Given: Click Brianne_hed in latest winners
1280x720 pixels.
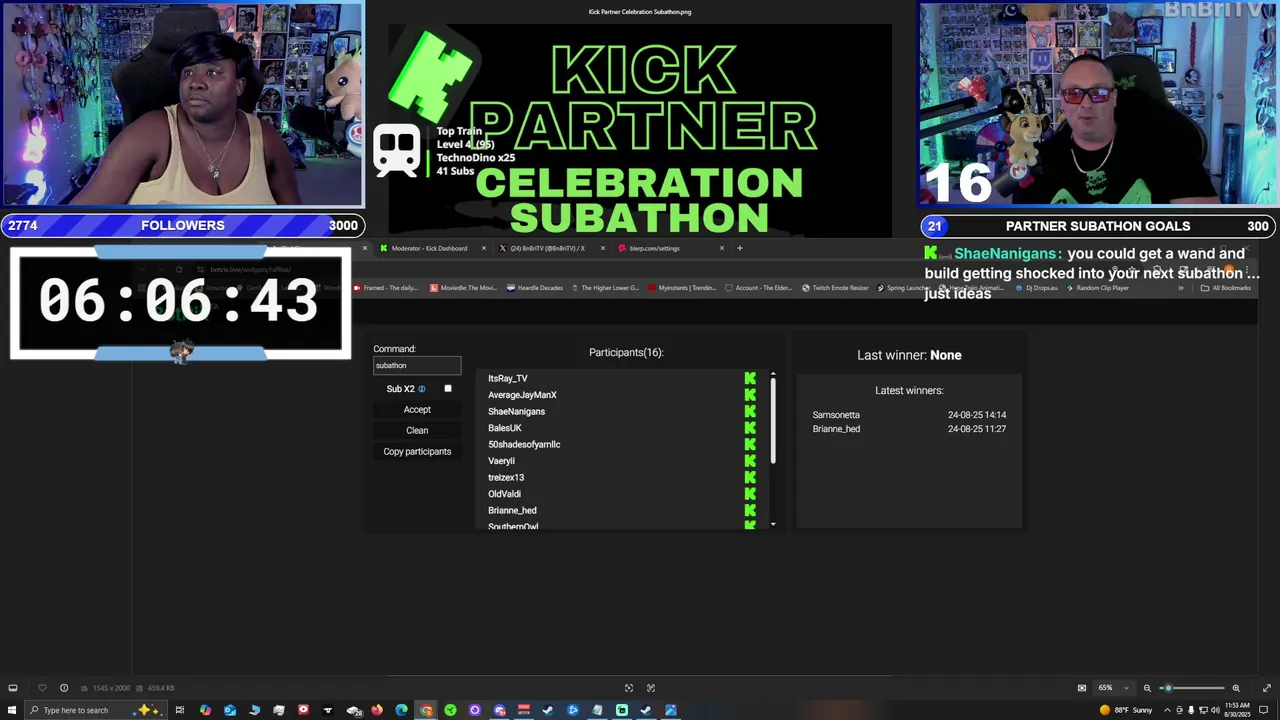Looking at the screenshot, I should click(836, 429).
